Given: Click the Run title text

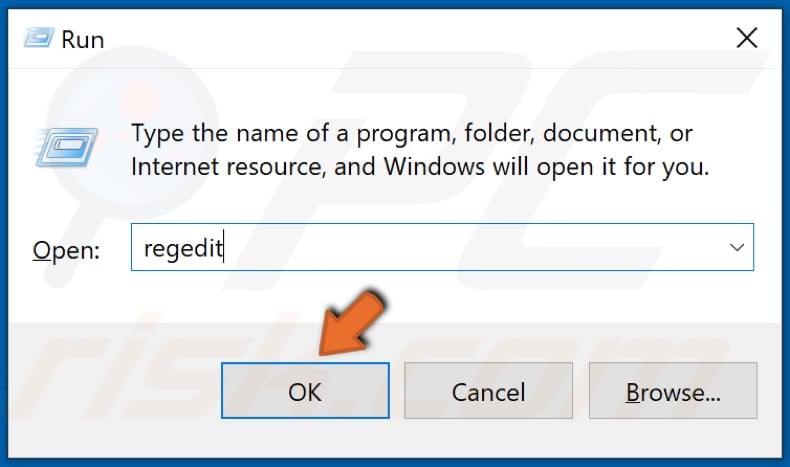Looking at the screenshot, I should (x=83, y=39).
